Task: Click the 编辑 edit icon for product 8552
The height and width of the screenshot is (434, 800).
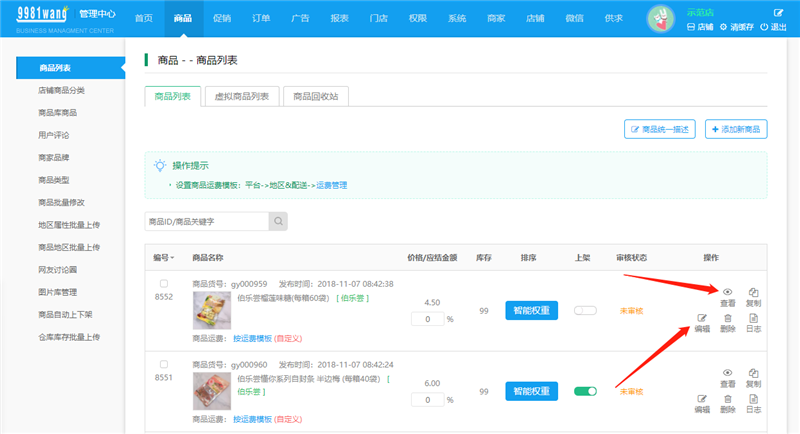Action: tap(702, 317)
